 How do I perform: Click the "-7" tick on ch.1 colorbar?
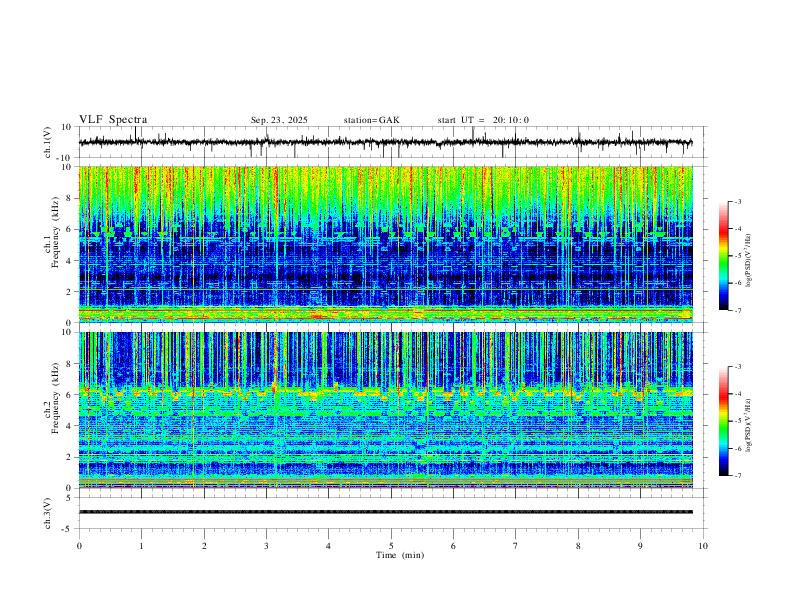[x=737, y=310]
